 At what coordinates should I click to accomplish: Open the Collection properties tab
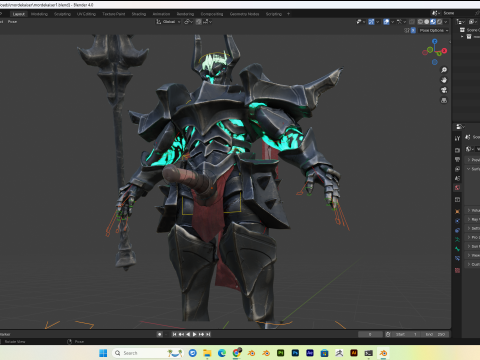[457, 200]
